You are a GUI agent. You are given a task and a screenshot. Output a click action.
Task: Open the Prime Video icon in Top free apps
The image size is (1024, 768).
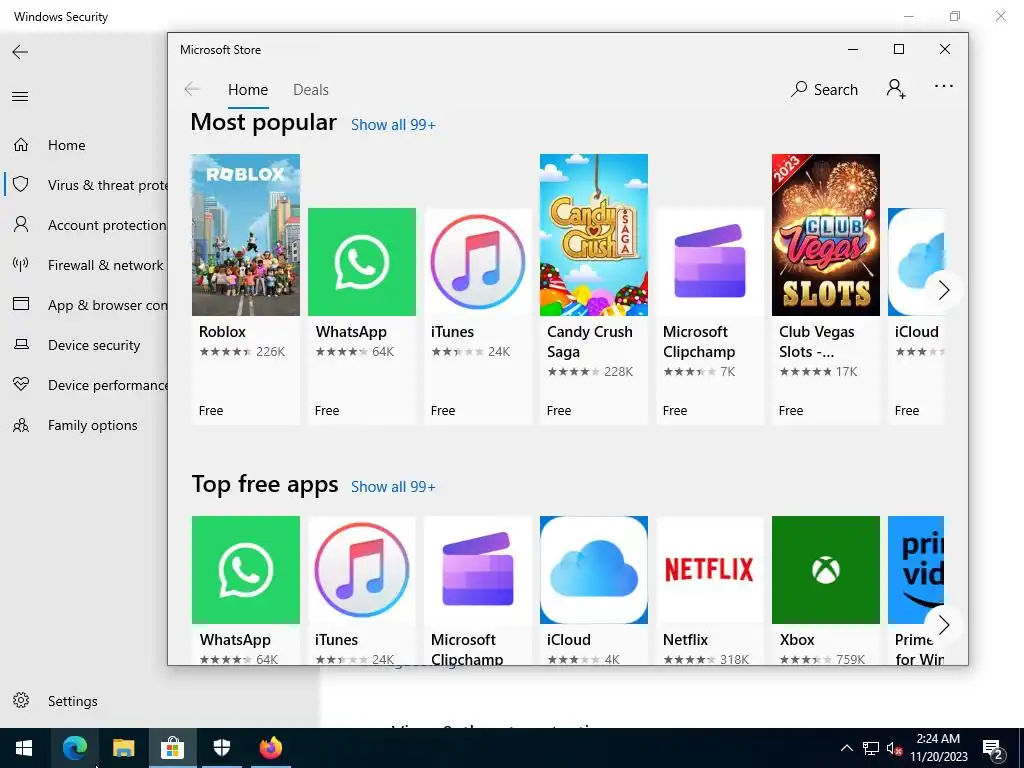916,570
